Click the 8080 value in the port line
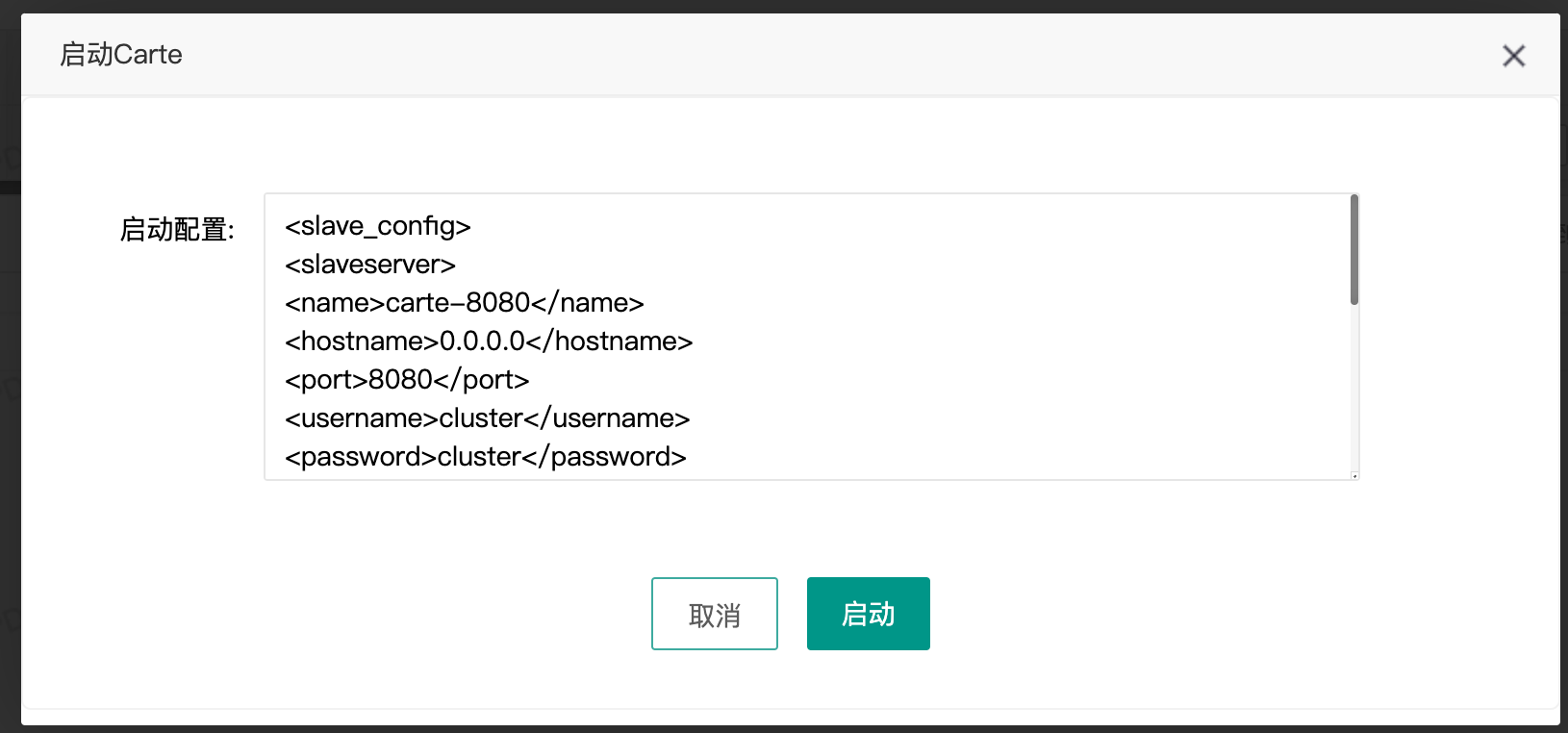Image resolution: width=1568 pixels, height=733 pixels. (x=400, y=380)
